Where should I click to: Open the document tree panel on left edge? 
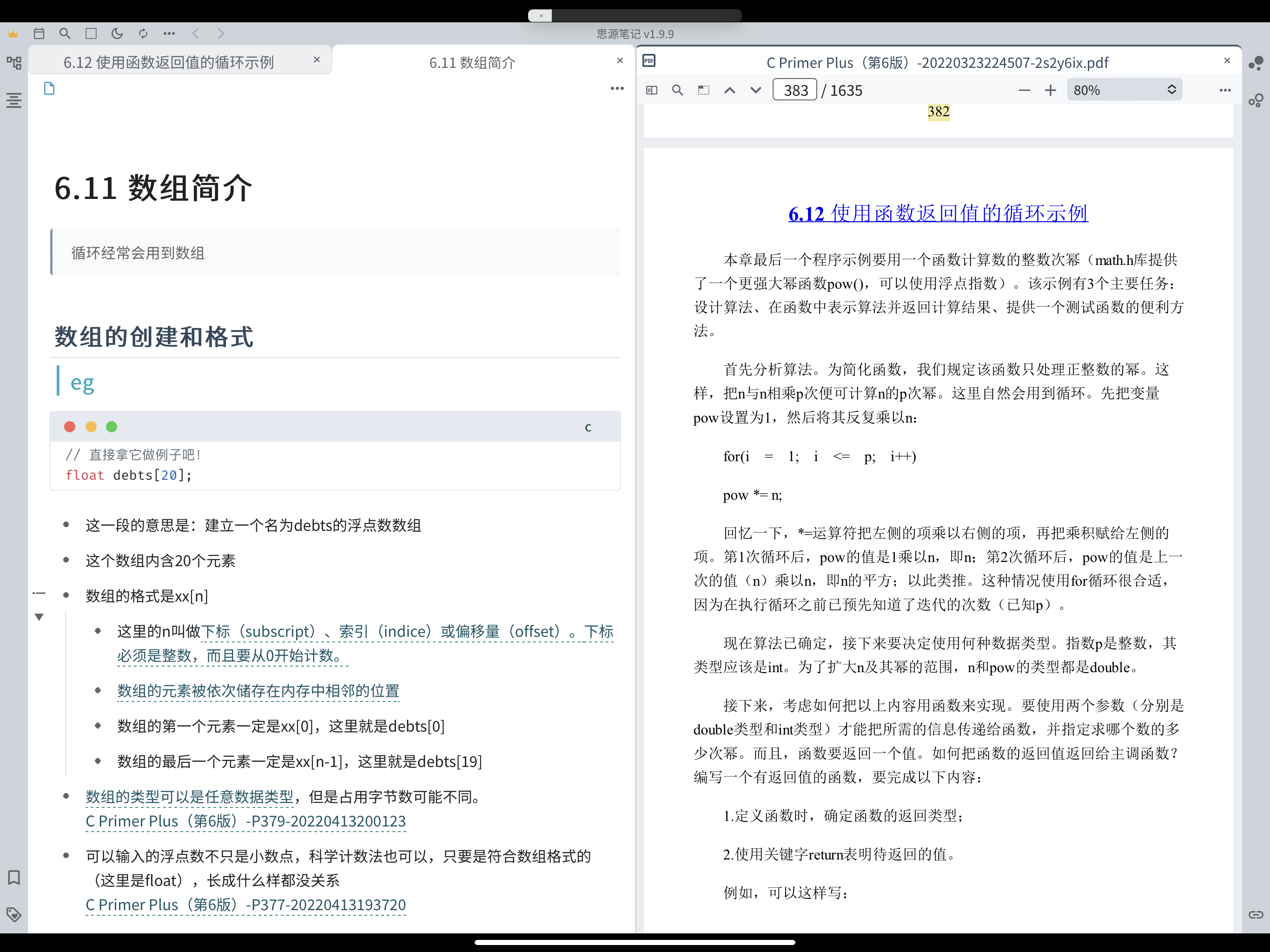[13, 63]
